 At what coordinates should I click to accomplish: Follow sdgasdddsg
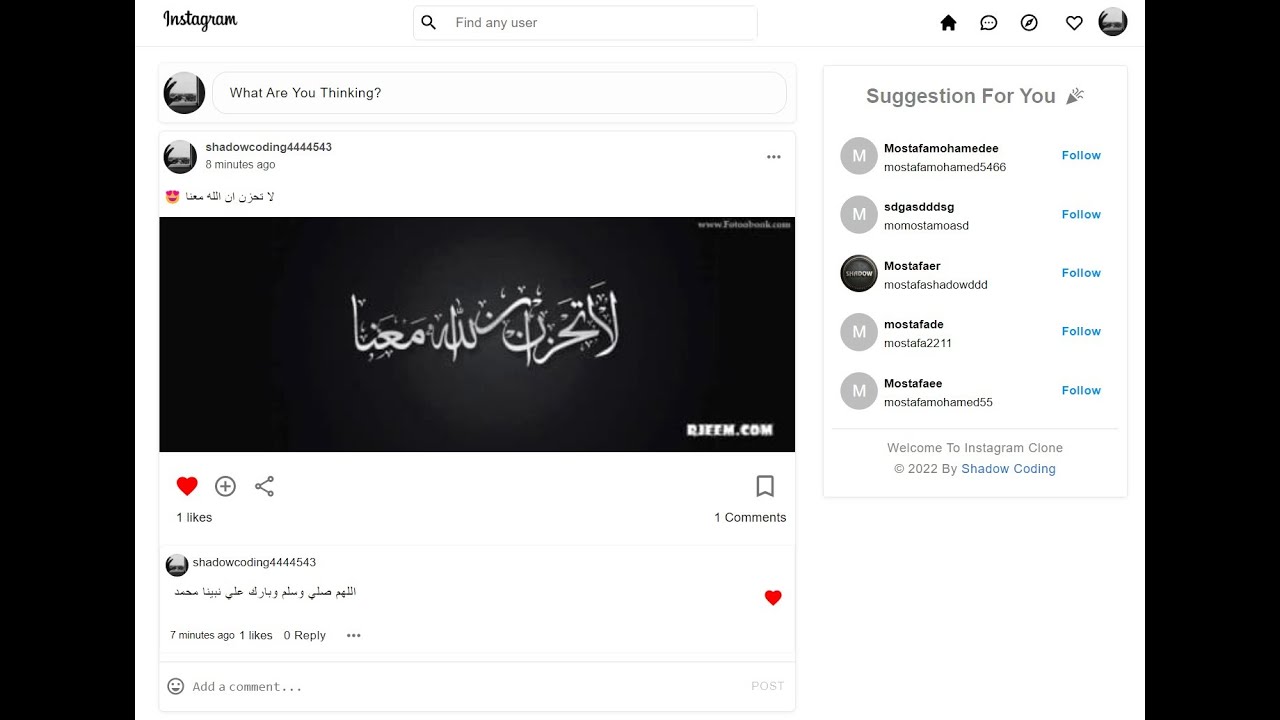pyautogui.click(x=1081, y=214)
